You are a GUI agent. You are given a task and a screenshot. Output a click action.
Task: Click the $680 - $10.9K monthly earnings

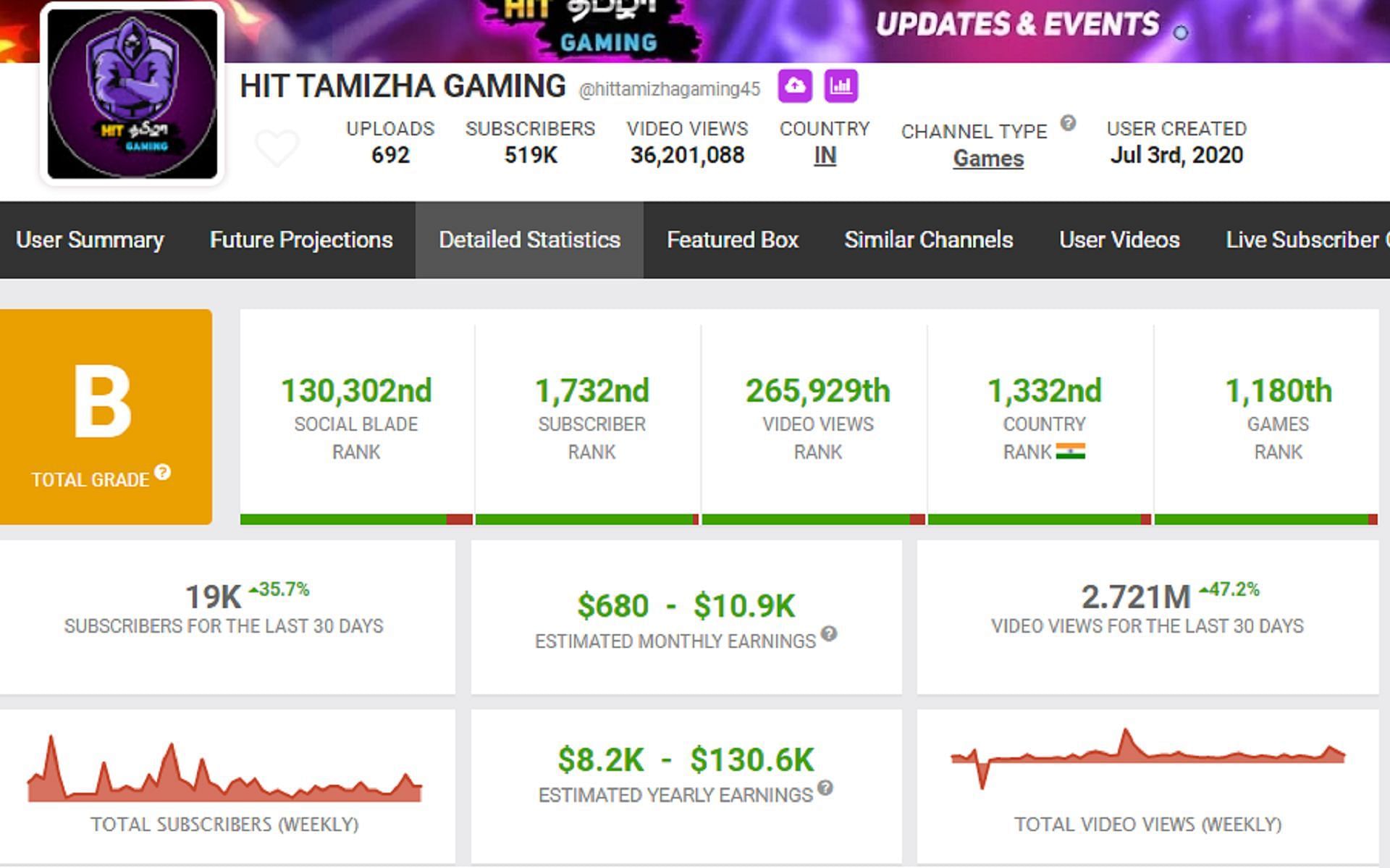(686, 606)
